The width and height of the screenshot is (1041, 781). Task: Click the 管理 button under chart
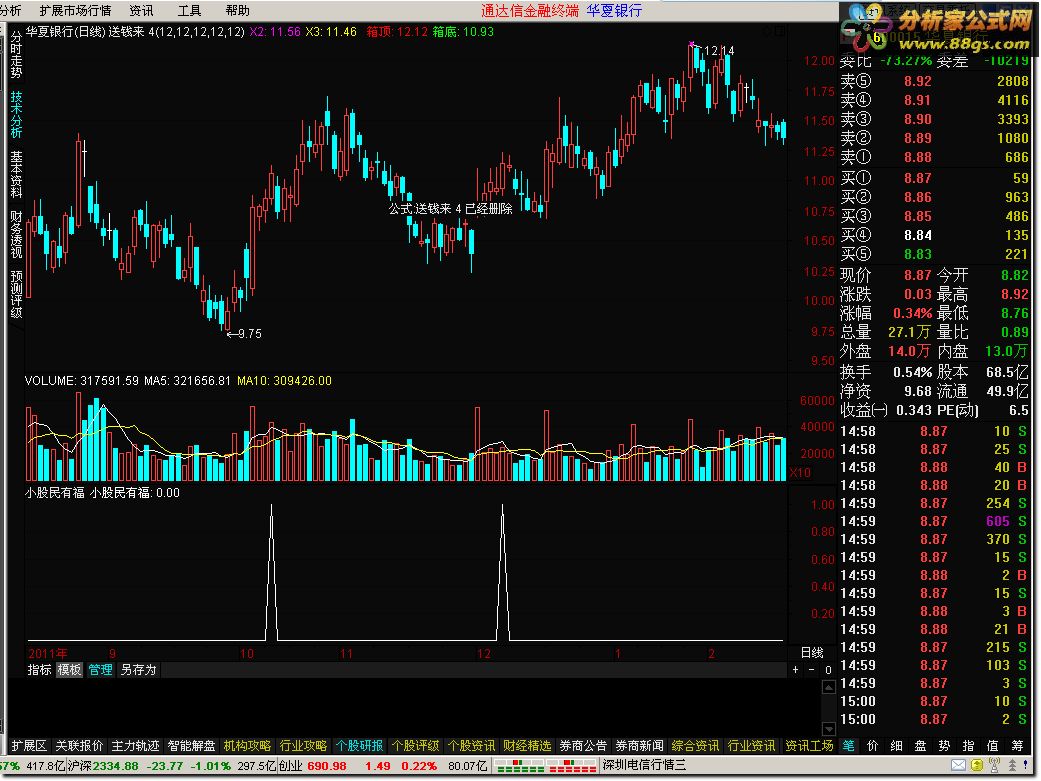pos(100,669)
